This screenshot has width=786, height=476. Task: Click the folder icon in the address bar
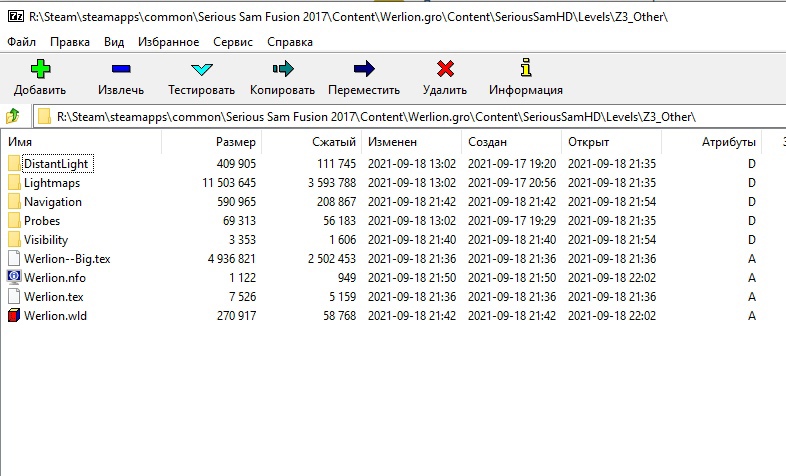click(x=45, y=116)
